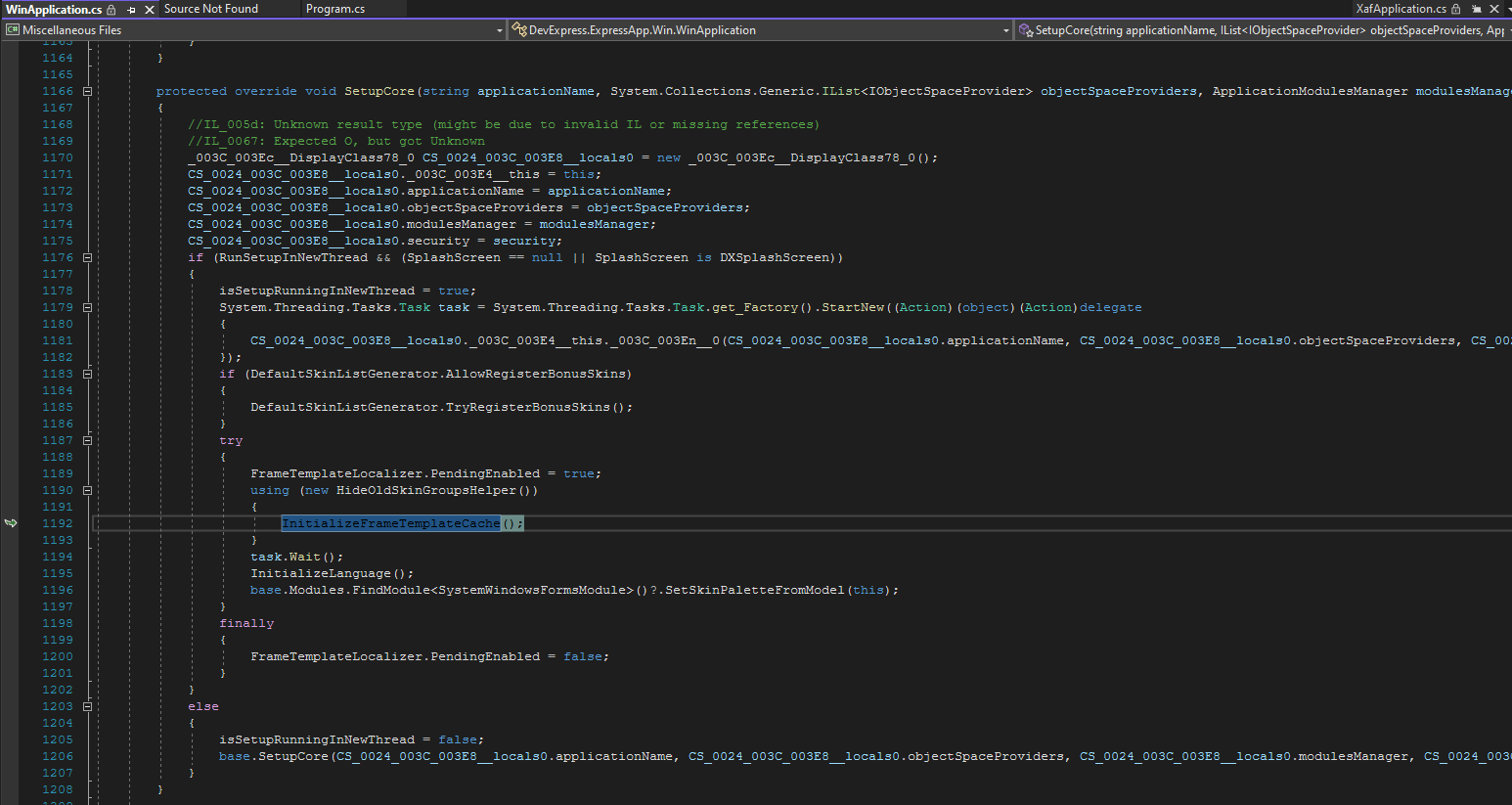Collapse the if block at line 1176
This screenshot has width=1512, height=805.
coord(87,257)
